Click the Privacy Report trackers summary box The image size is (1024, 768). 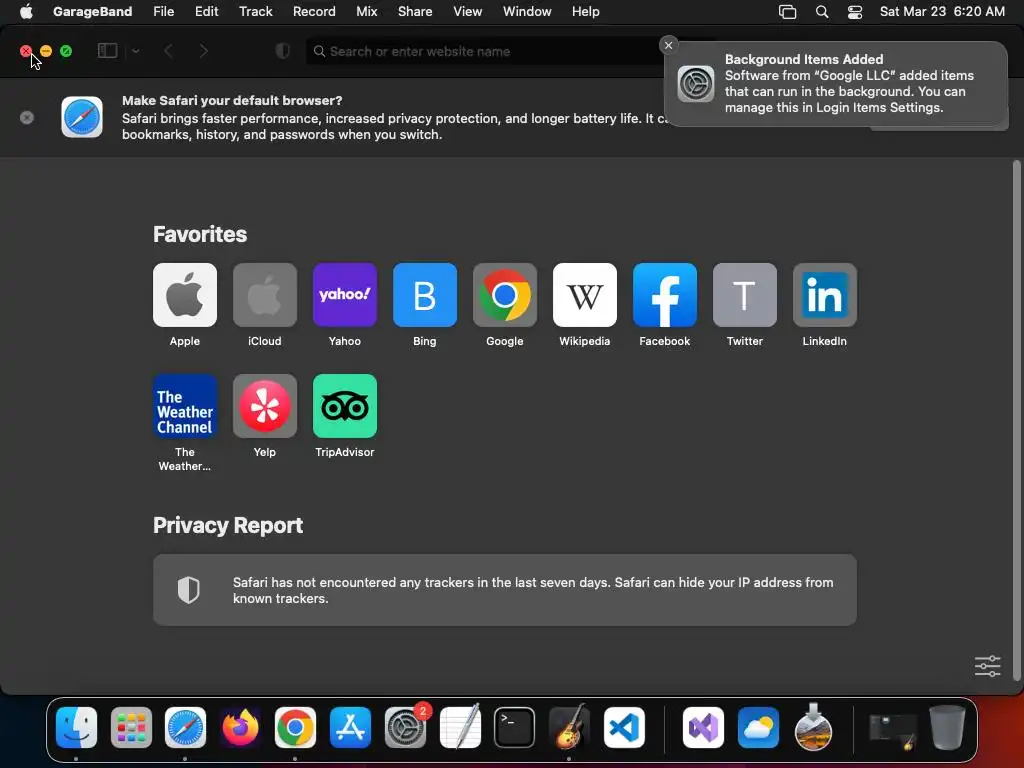505,590
